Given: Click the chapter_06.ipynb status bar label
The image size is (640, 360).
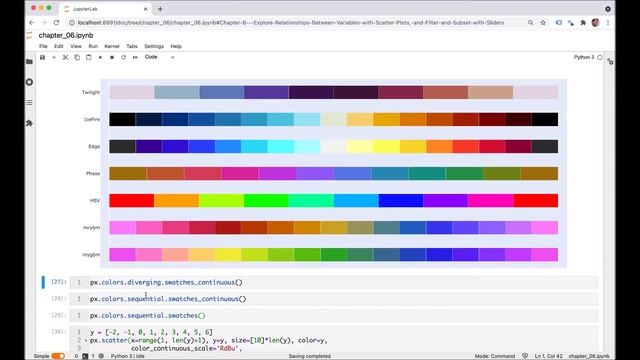Looking at the screenshot, I should 589,356.
